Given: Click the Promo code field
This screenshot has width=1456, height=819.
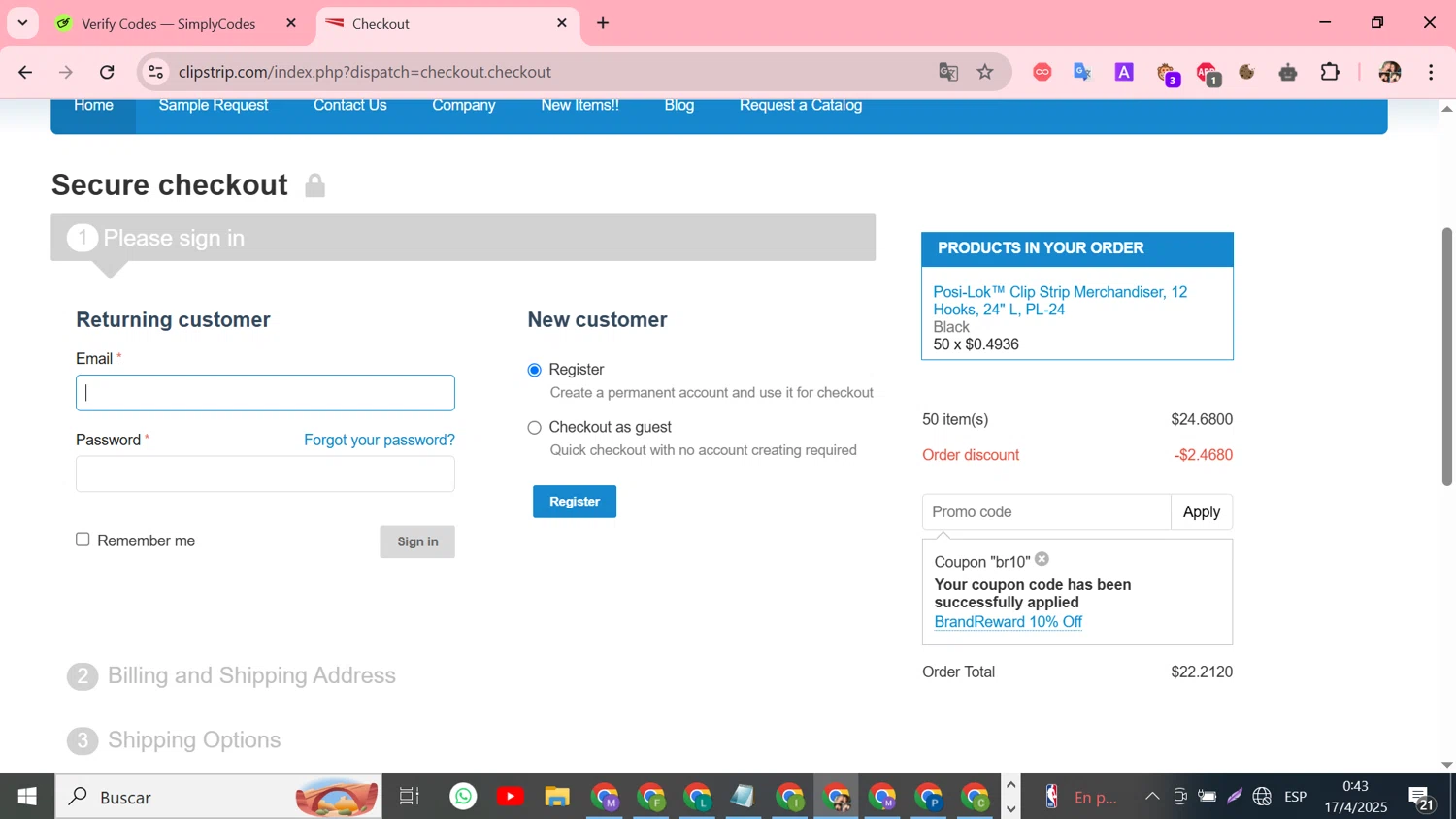Looking at the screenshot, I should [1046, 512].
